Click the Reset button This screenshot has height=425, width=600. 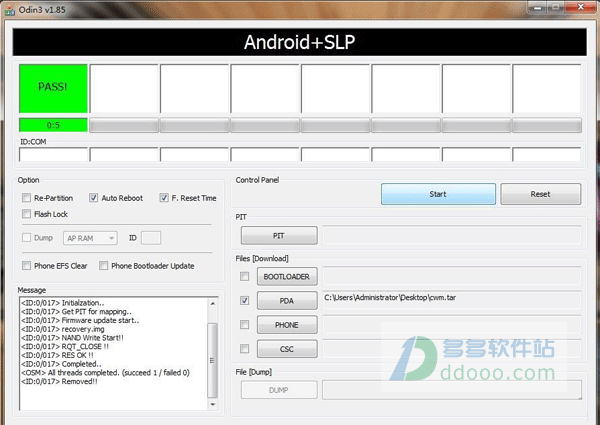540,194
